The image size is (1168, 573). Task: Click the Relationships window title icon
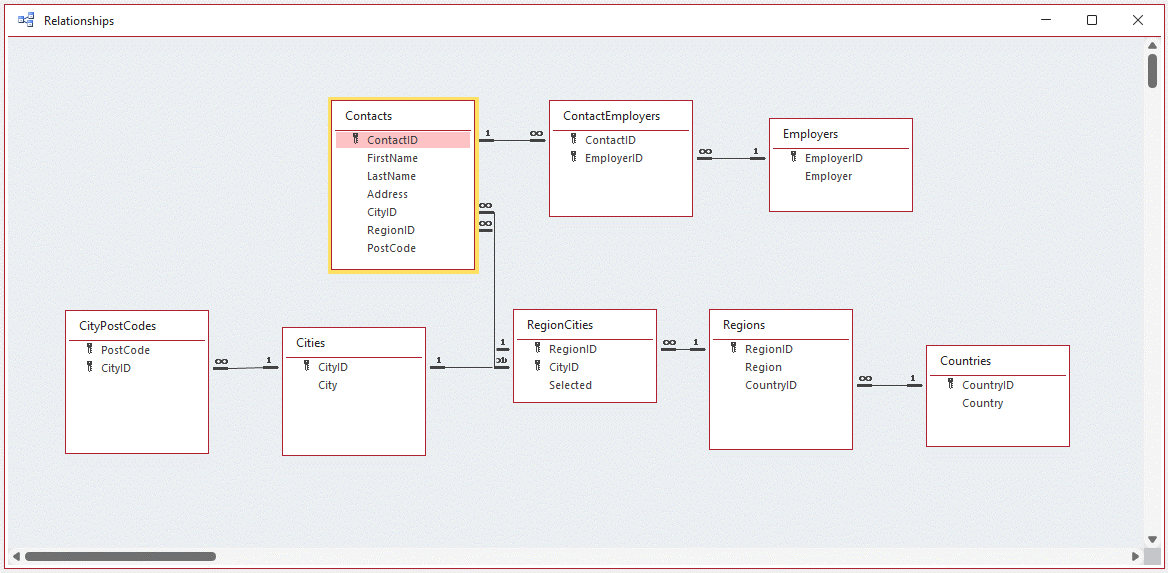click(x=26, y=20)
